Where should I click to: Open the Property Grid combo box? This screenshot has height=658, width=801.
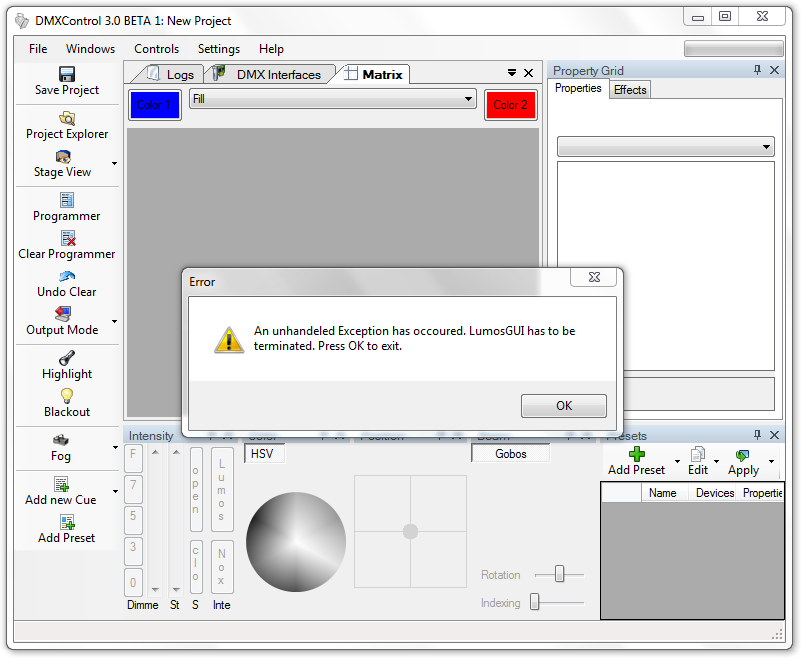[x=766, y=147]
